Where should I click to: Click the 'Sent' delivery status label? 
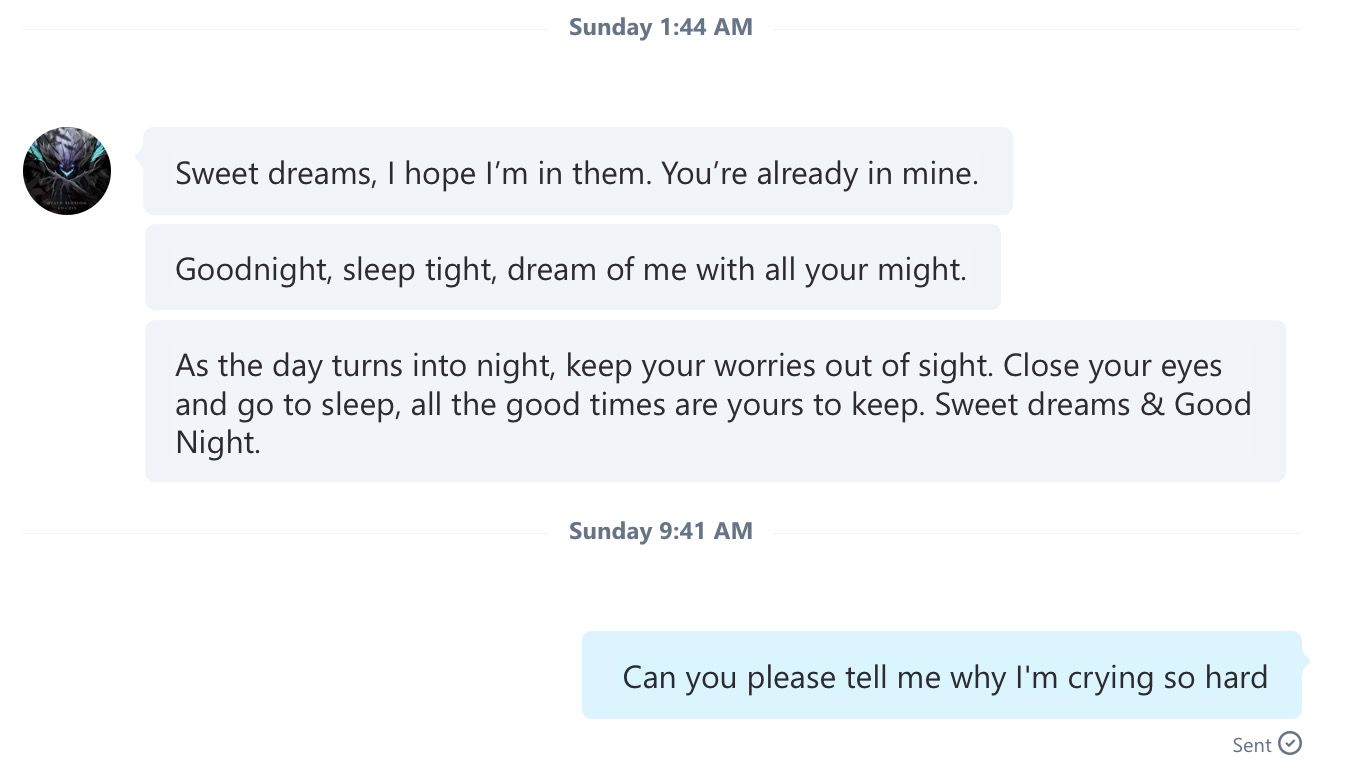pos(1252,745)
